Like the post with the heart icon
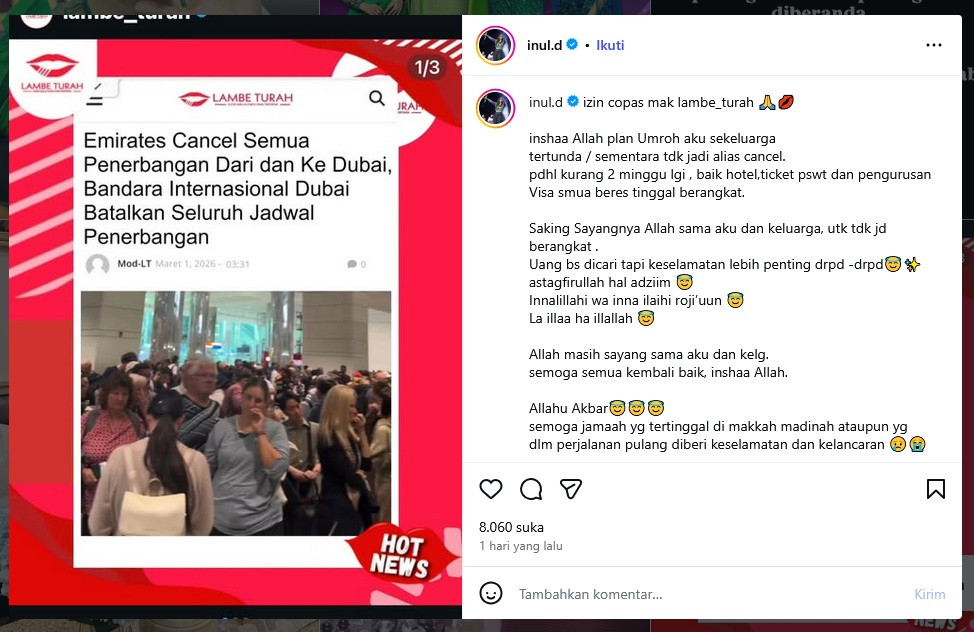Screen dimensions: 974x632 [x=491, y=489]
